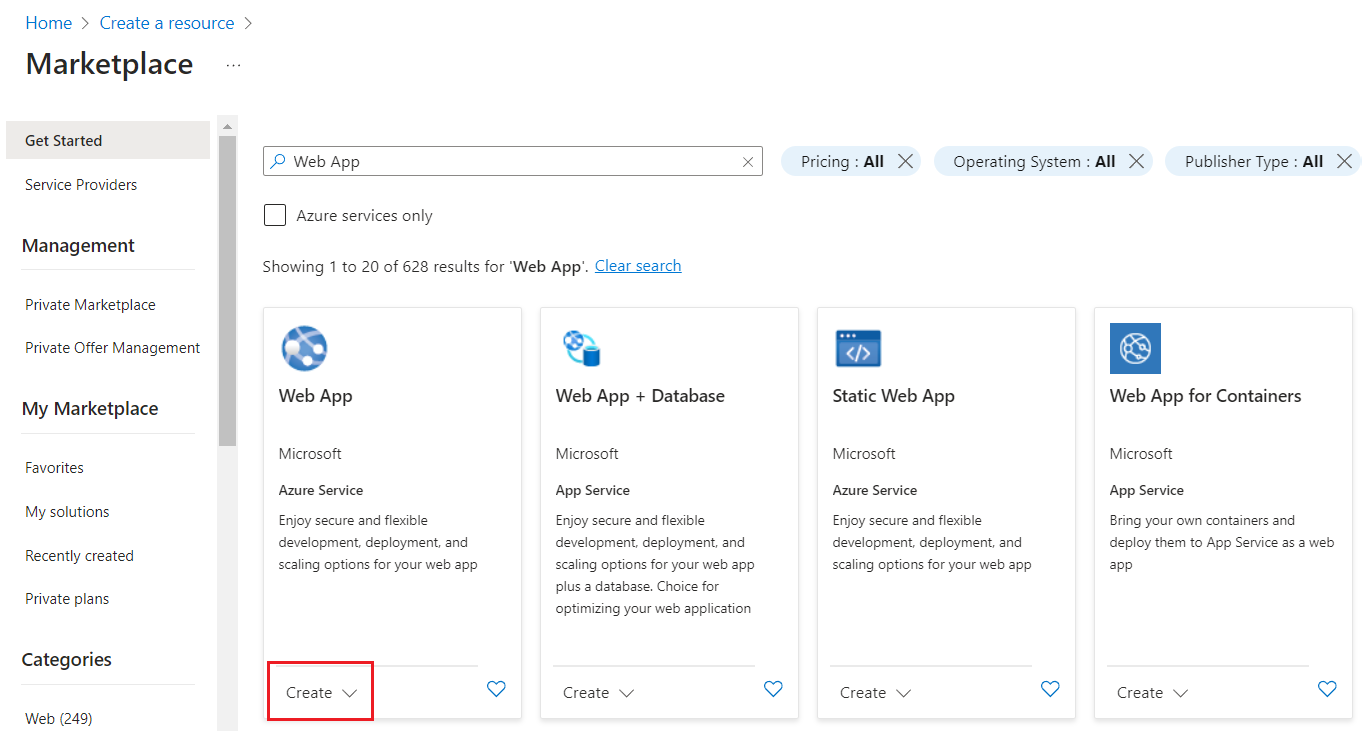The width and height of the screenshot is (1362, 731).
Task: Remove the Operating System filter pill
Action: [x=1136, y=161]
